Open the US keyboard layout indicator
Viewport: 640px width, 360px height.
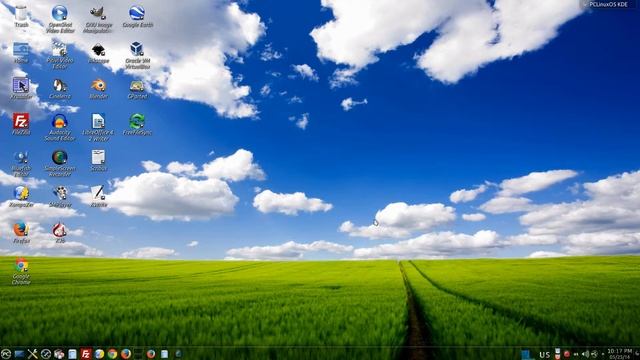[544, 355]
